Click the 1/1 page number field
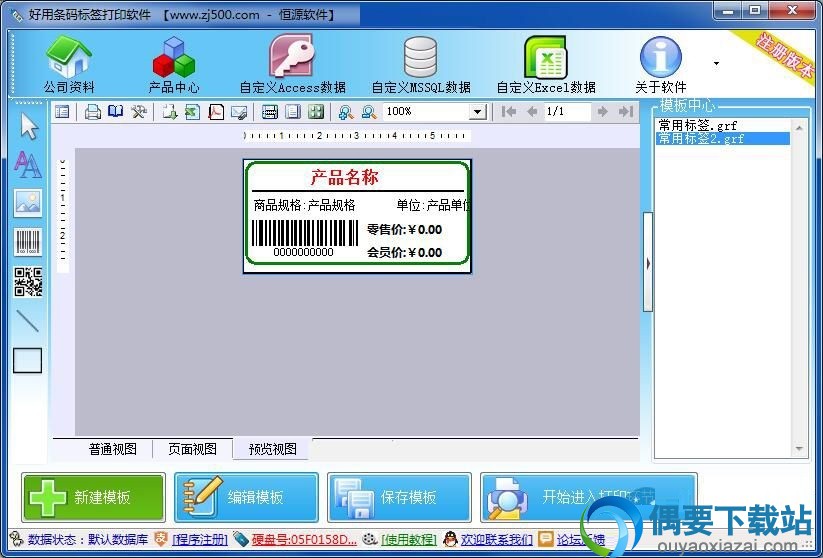The width and height of the screenshot is (823, 558). point(566,111)
